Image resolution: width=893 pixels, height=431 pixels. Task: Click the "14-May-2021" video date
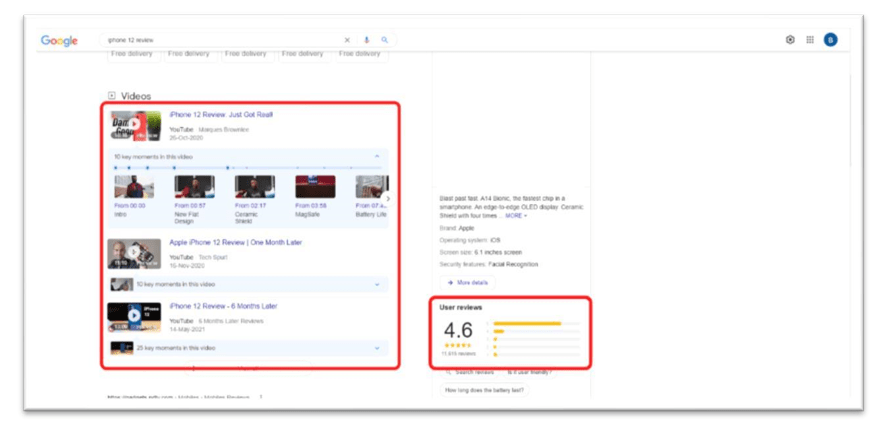click(186, 329)
